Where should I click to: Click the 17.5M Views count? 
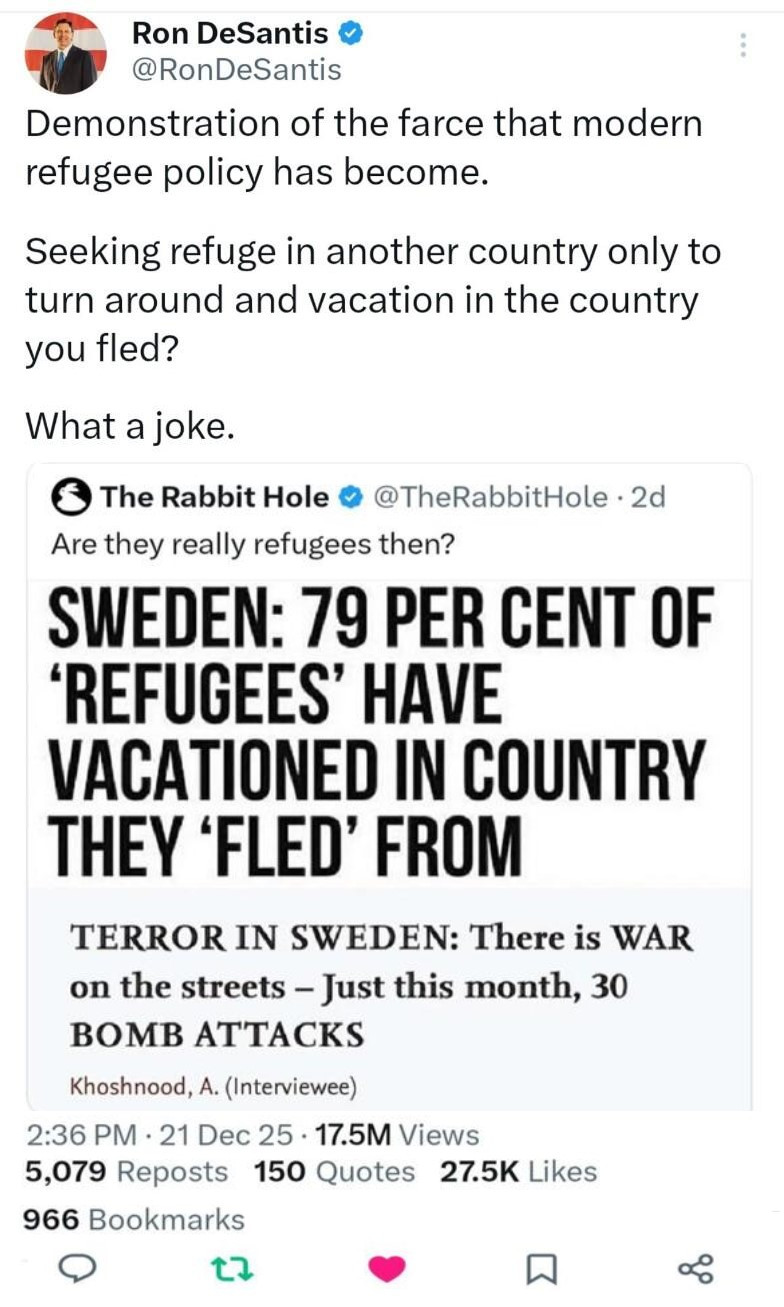click(397, 1135)
